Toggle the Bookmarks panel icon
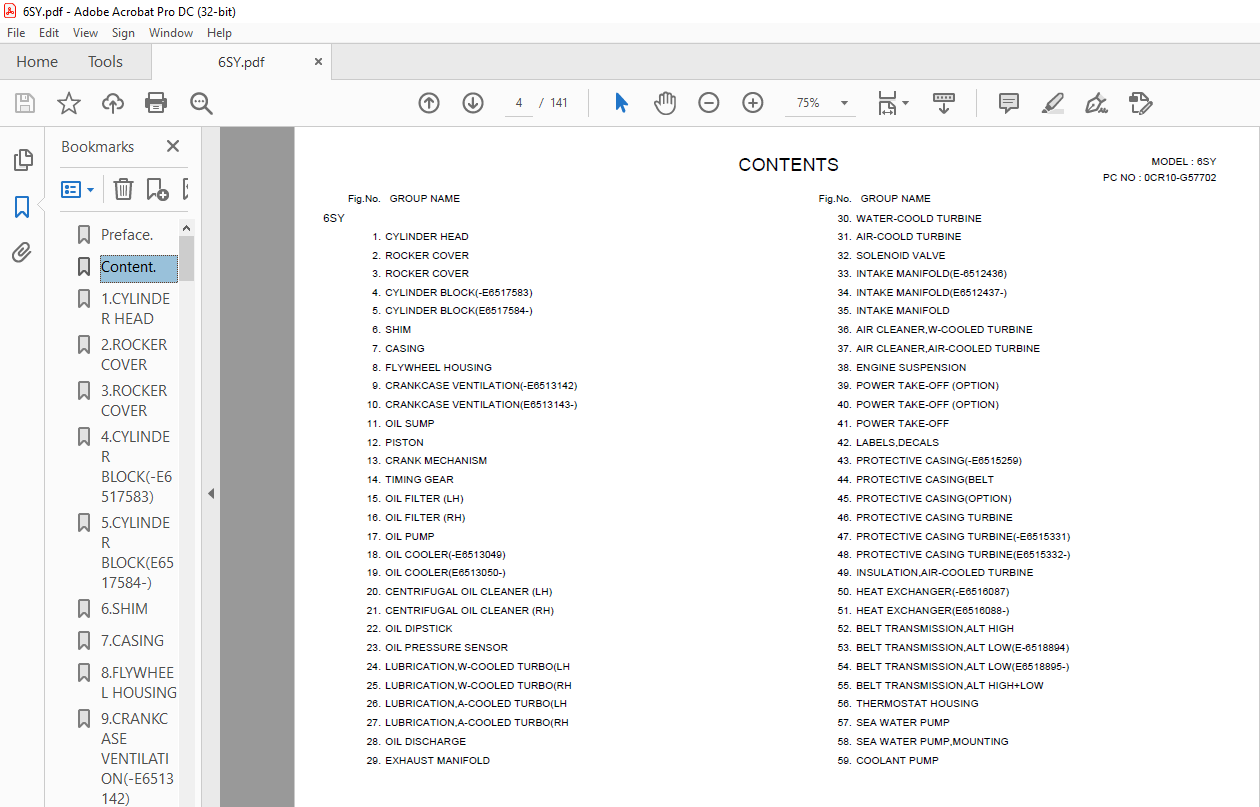The width and height of the screenshot is (1260, 807). point(22,207)
